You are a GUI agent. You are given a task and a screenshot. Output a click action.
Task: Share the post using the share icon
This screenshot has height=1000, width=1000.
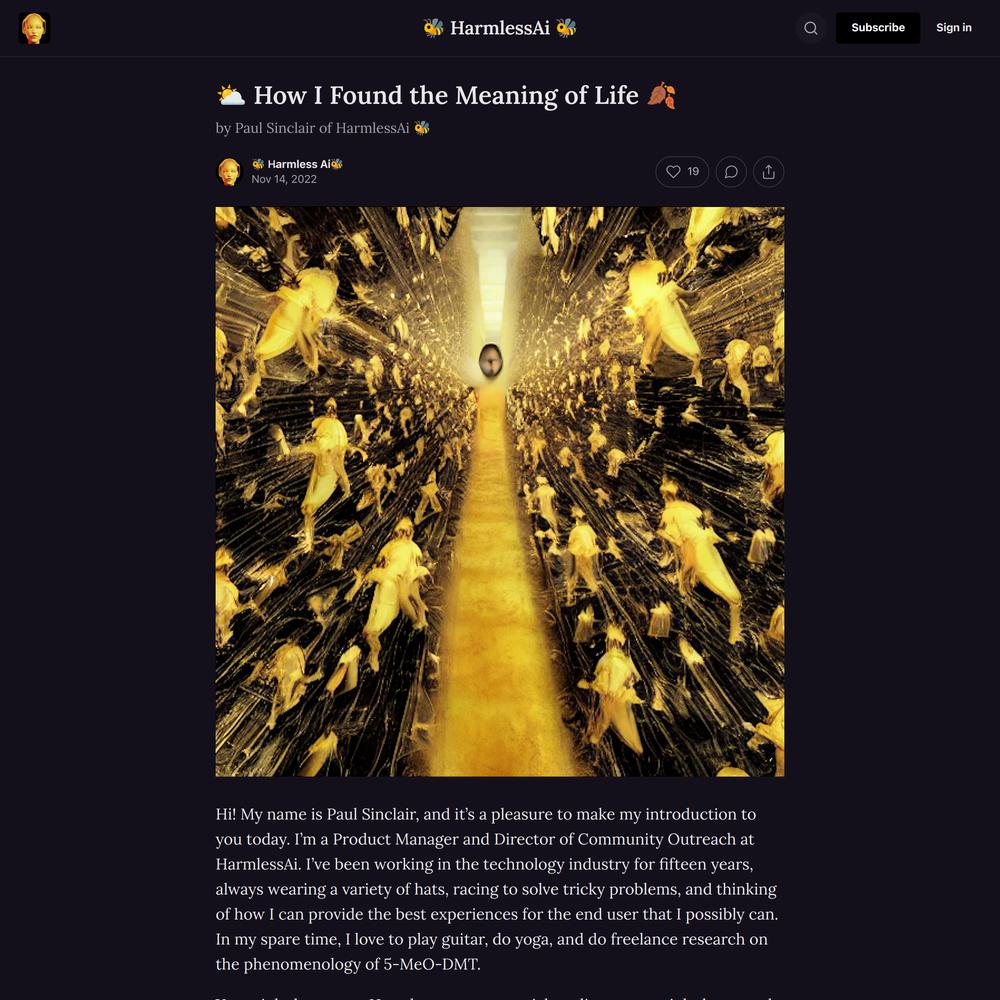pos(768,172)
